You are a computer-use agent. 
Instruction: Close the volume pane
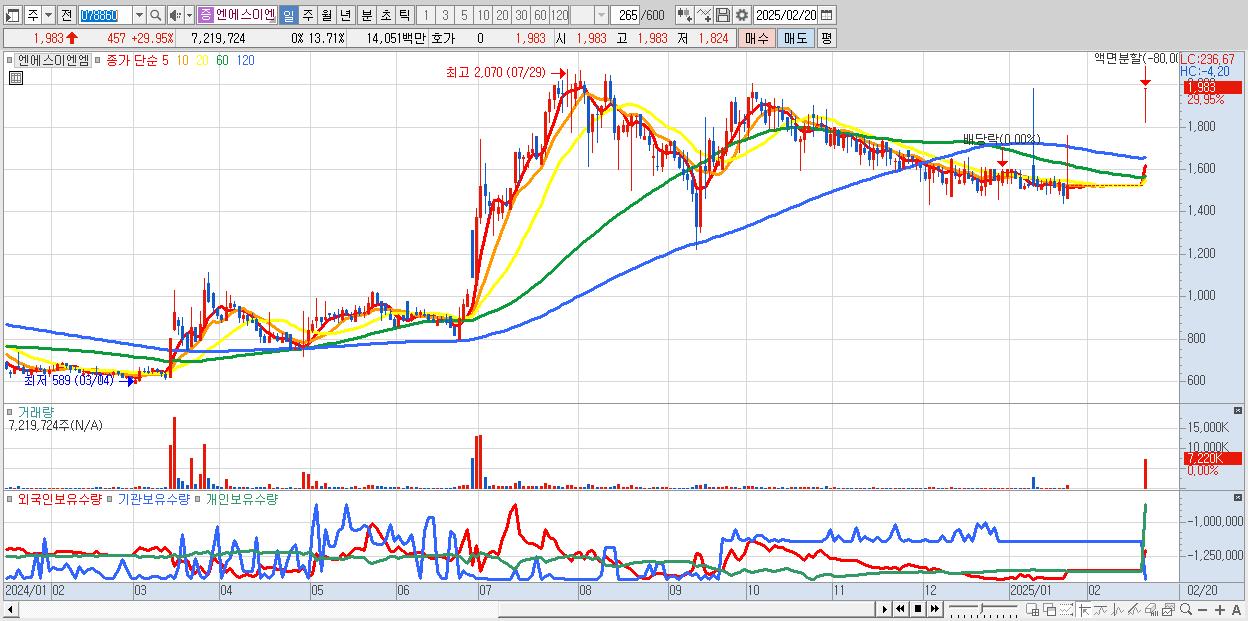pyautogui.click(x=1240, y=411)
